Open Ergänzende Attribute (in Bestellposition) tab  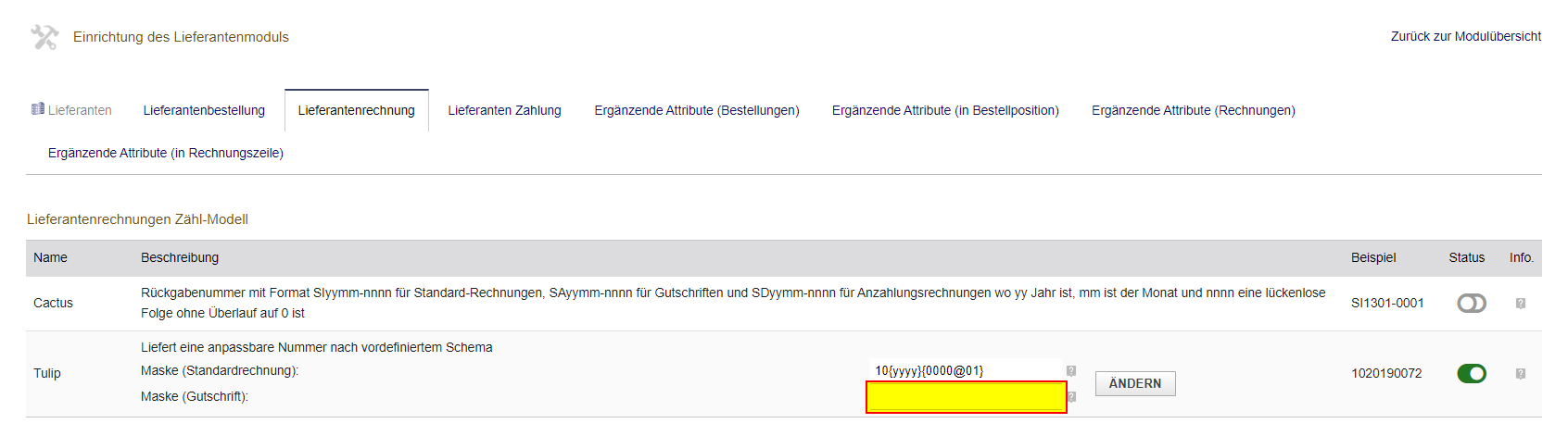(945, 110)
